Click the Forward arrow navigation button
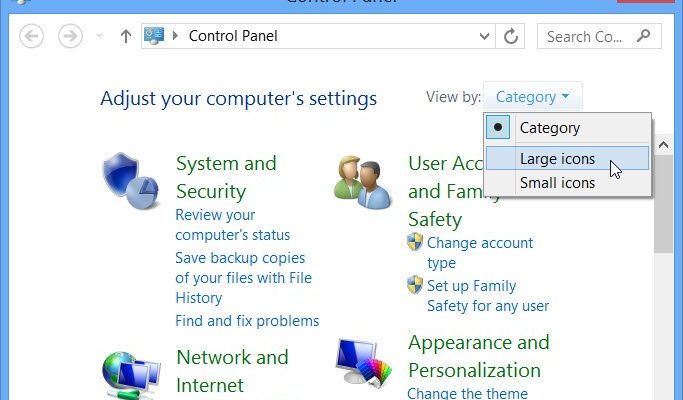Screen dimensions: 683x400 [70, 36]
